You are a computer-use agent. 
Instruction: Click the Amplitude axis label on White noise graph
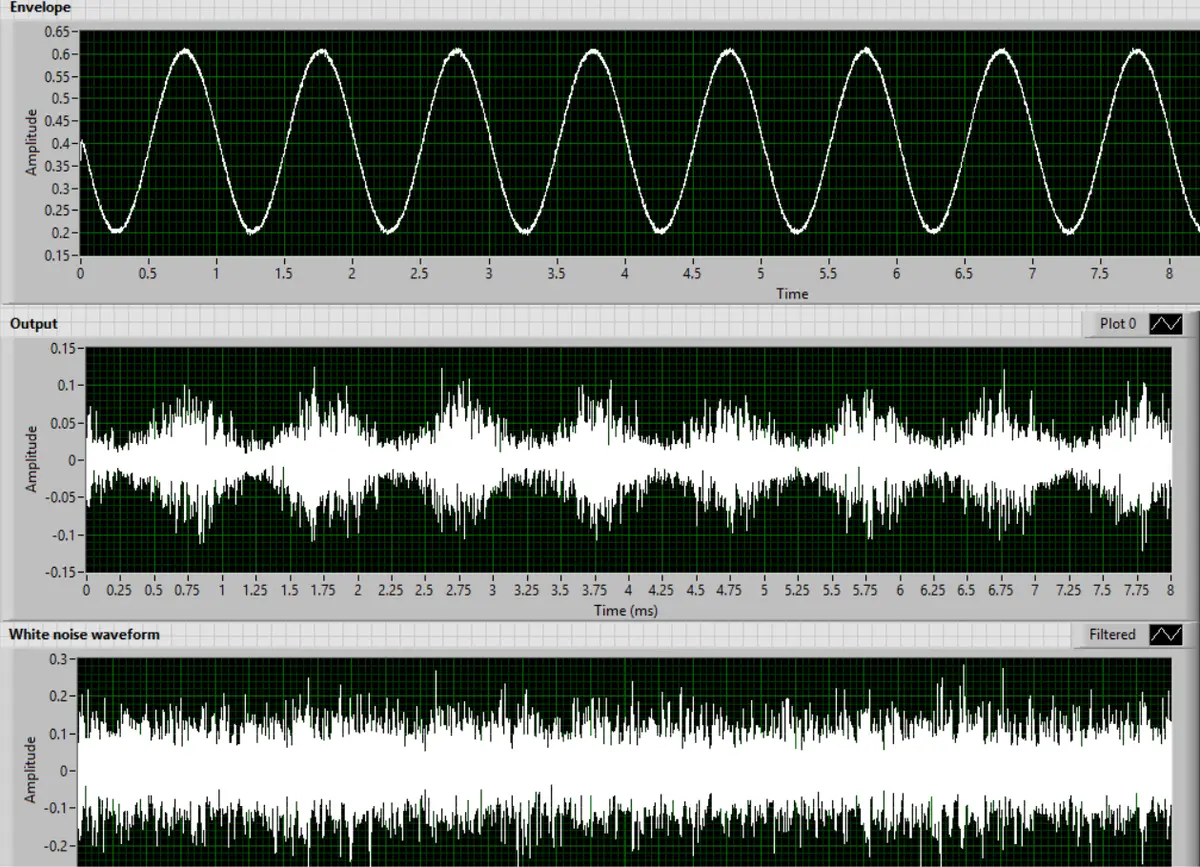pyautogui.click(x=31, y=769)
